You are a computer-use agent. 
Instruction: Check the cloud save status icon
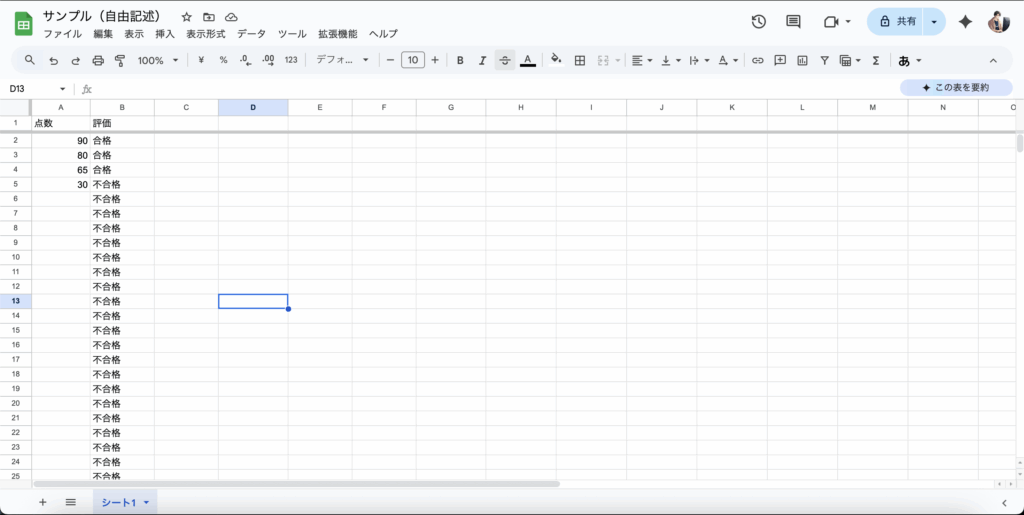(231, 17)
